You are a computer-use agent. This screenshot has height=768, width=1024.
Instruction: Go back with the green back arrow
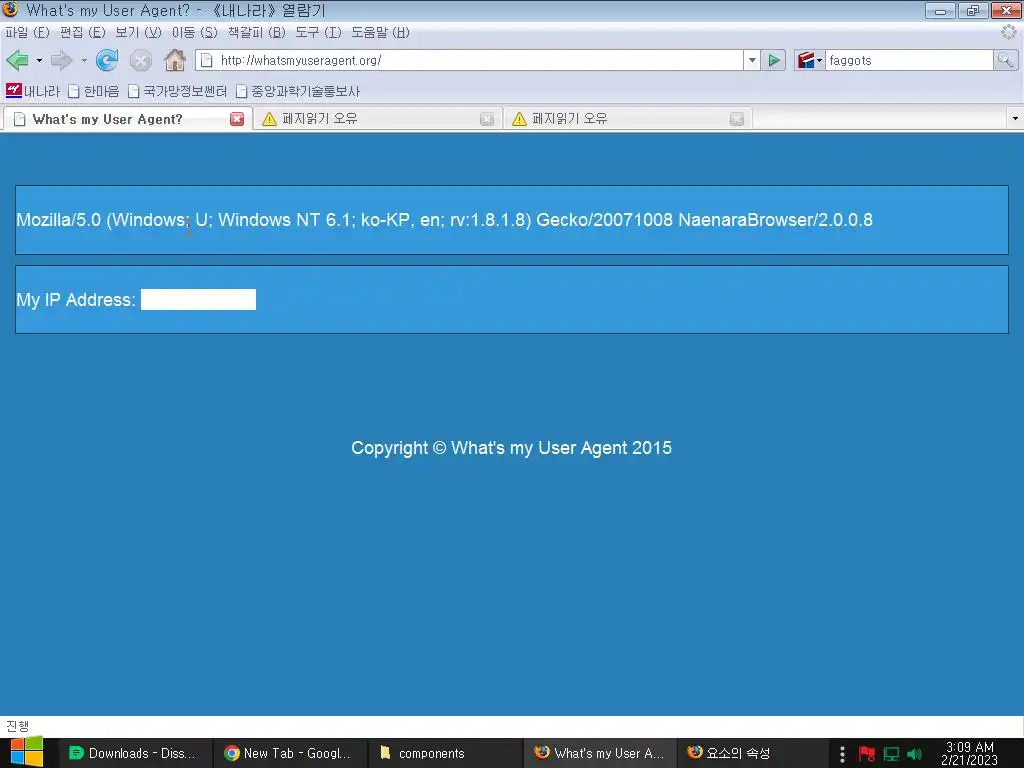point(18,60)
